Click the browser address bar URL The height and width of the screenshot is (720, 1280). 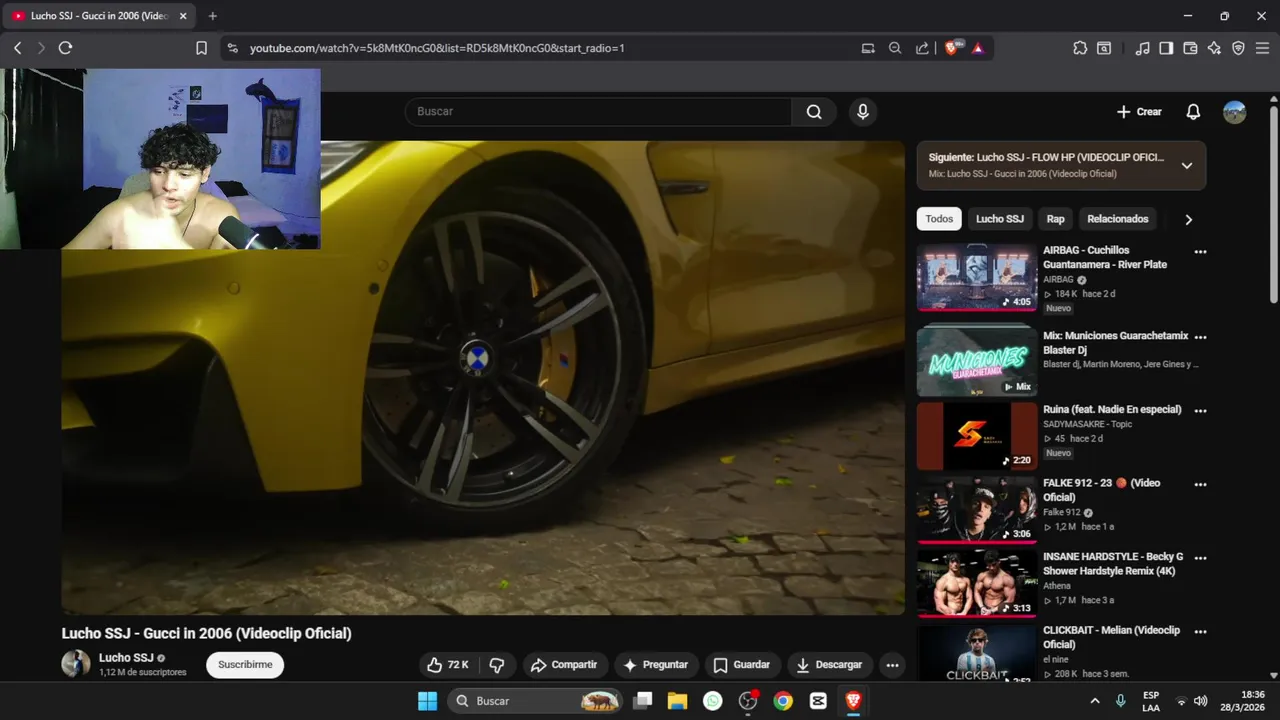point(437,48)
